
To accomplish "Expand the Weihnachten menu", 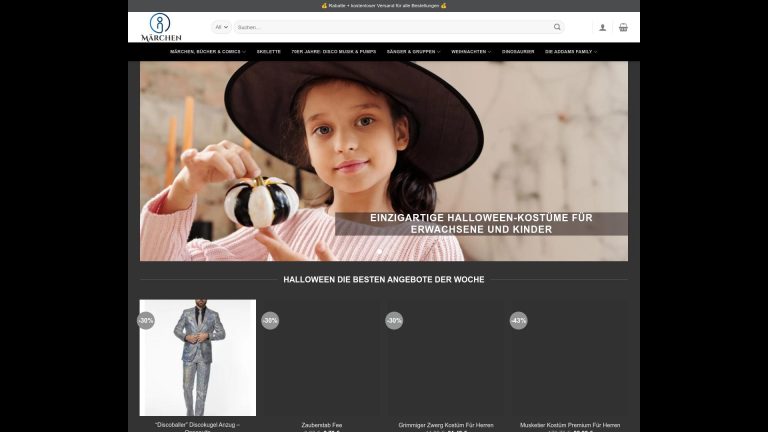I will [470, 52].
